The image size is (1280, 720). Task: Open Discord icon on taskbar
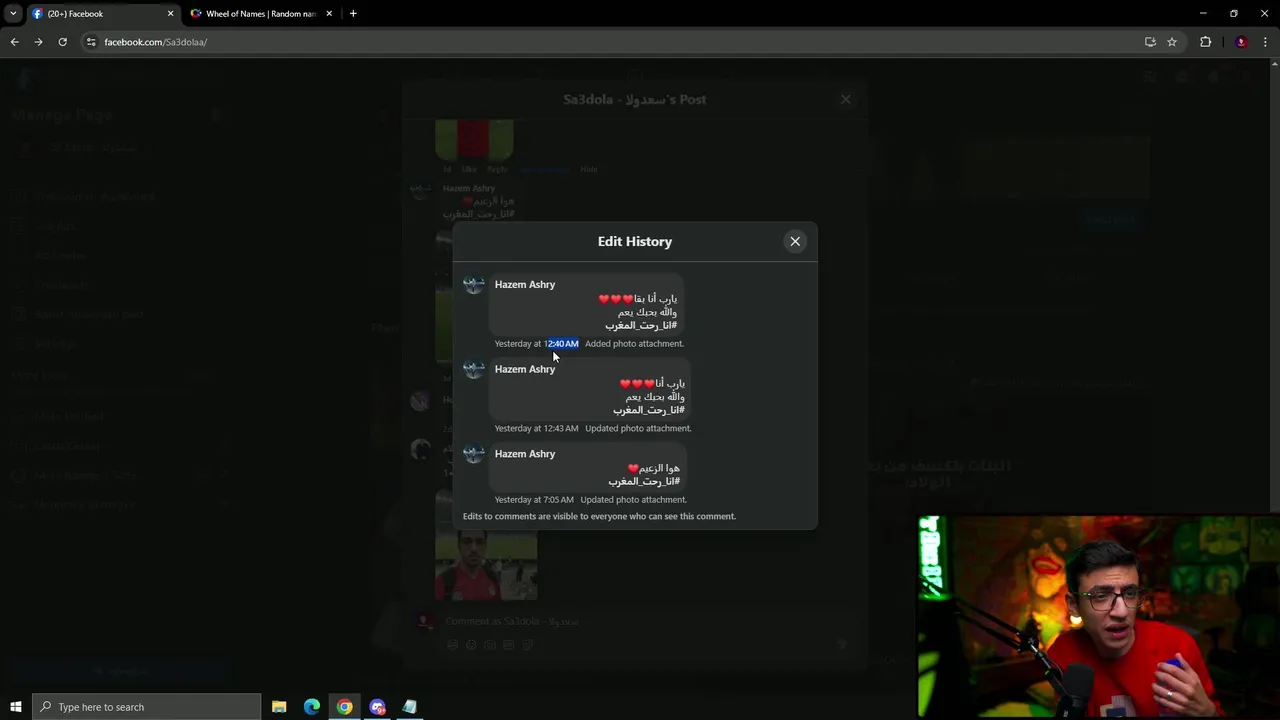pos(377,707)
